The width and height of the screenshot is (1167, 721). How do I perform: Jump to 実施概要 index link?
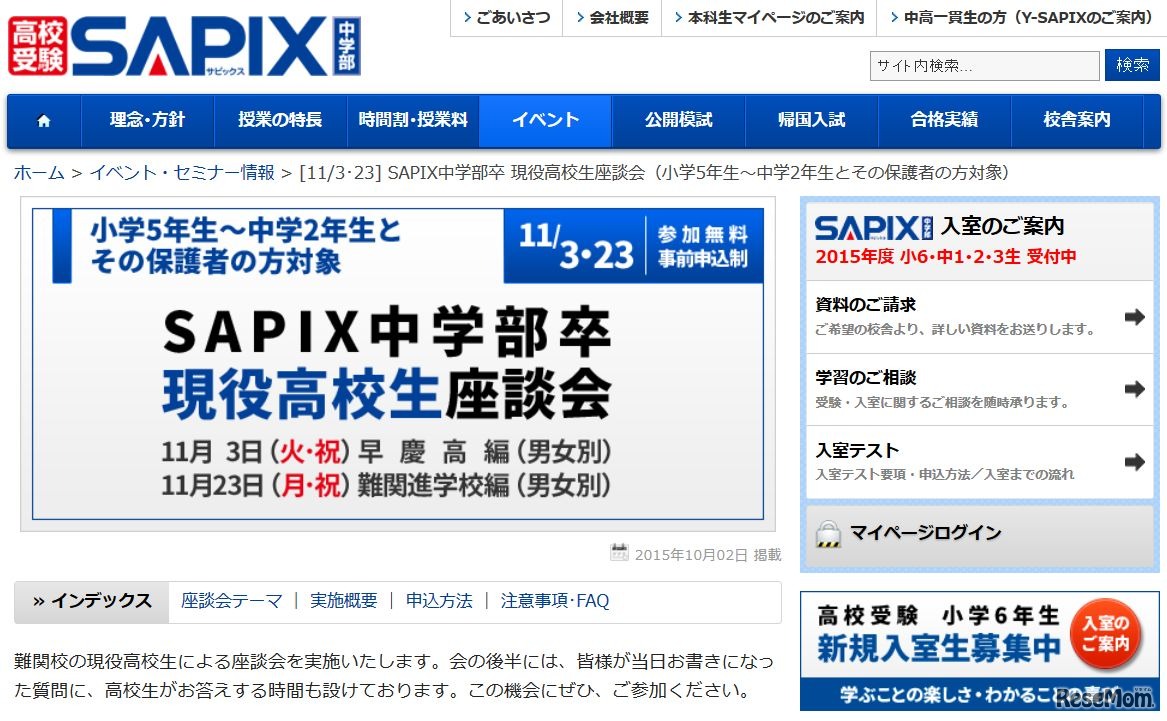point(344,601)
